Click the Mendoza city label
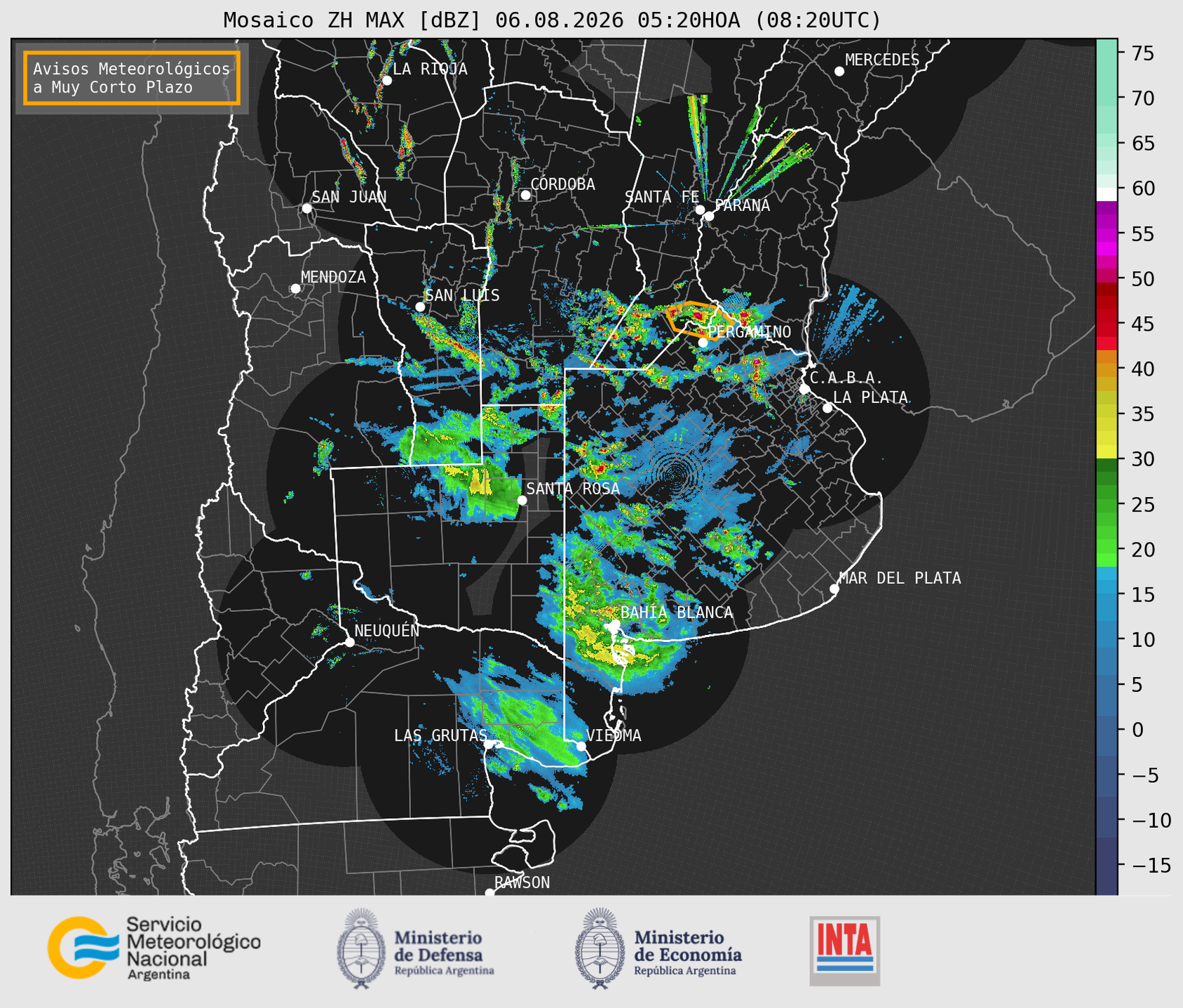The image size is (1183, 1008). click(x=333, y=277)
